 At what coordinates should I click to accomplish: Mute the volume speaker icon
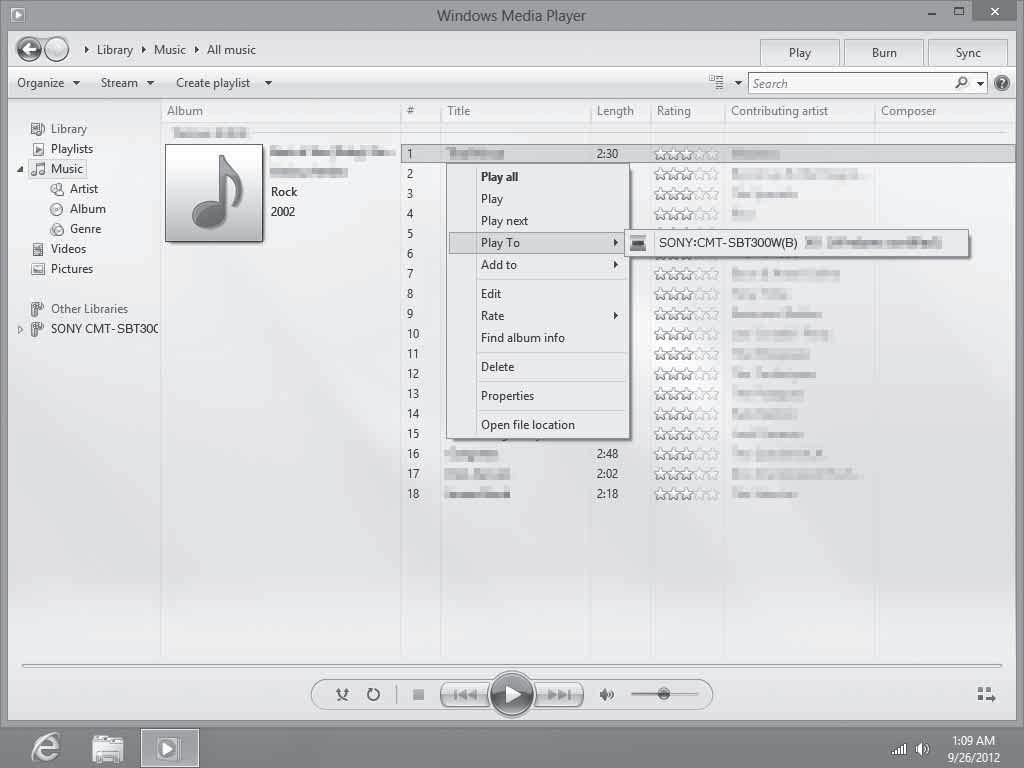[607, 695]
